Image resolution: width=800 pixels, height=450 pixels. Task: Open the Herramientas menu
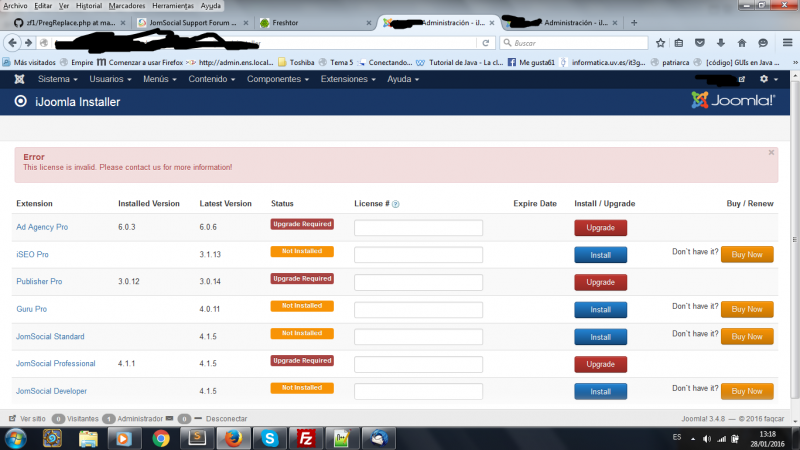point(173,6)
